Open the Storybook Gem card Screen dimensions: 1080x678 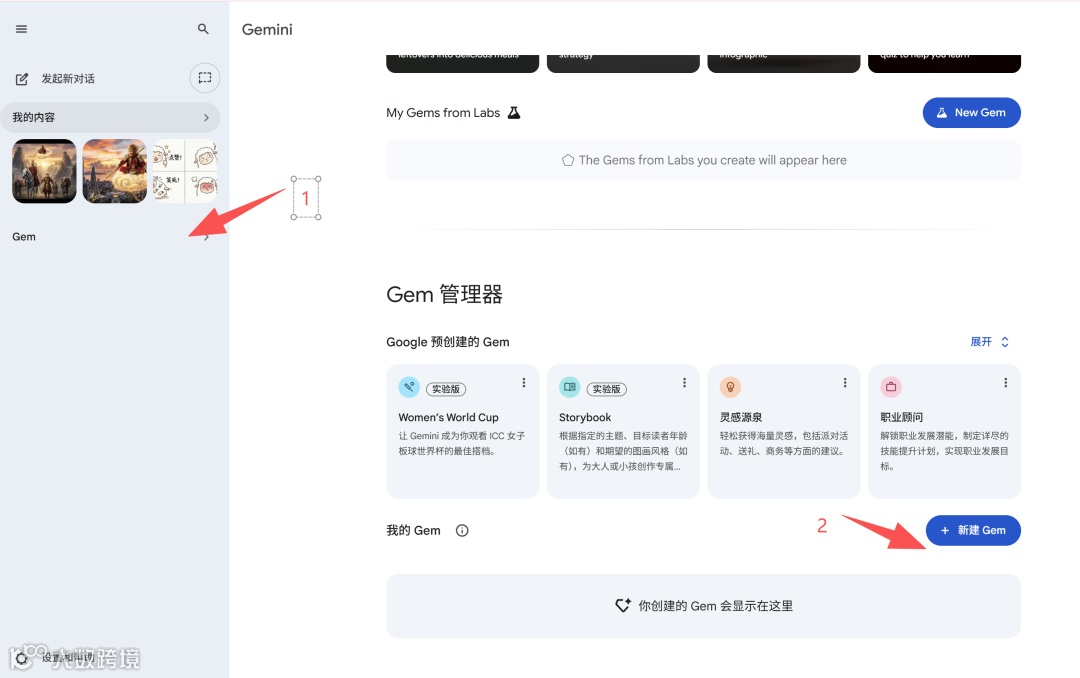pos(623,431)
